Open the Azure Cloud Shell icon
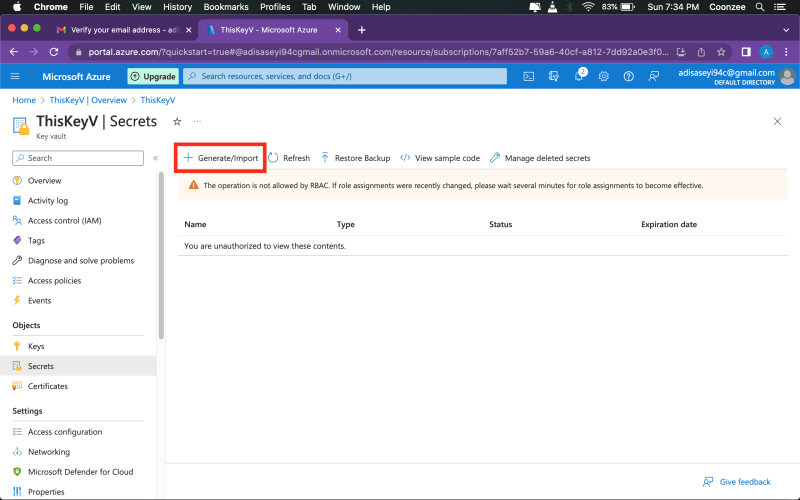 point(529,77)
